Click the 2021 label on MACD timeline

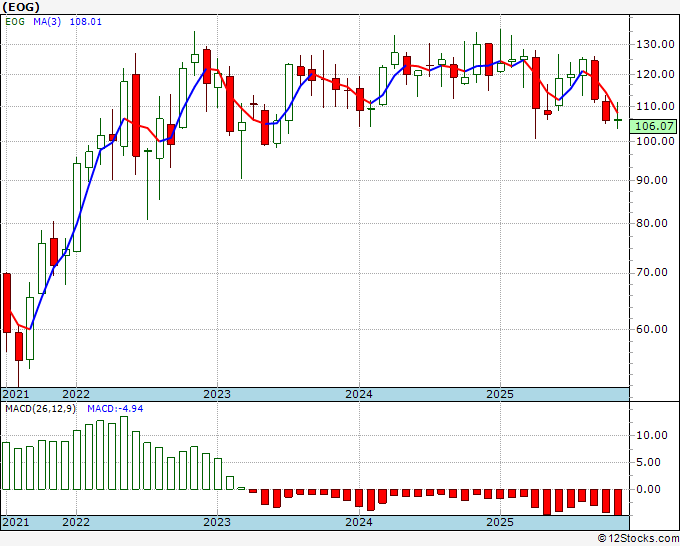coord(16,522)
